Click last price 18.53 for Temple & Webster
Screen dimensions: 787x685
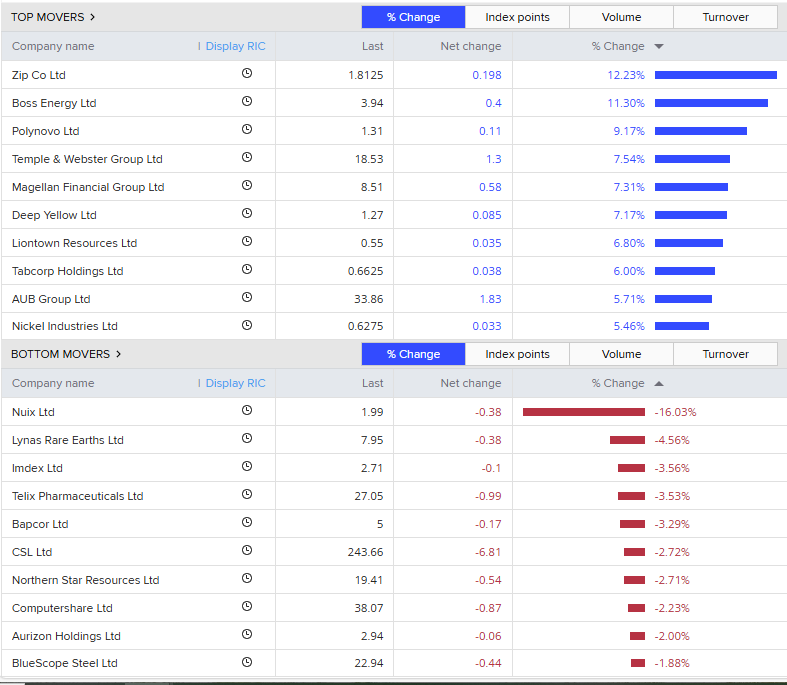369,159
